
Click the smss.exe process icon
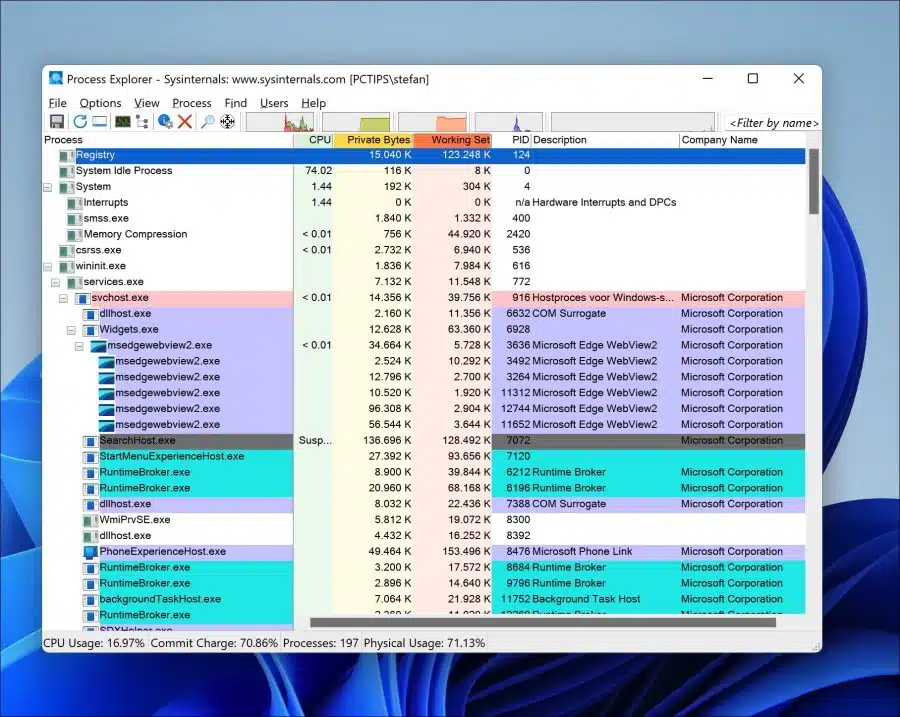(75, 219)
